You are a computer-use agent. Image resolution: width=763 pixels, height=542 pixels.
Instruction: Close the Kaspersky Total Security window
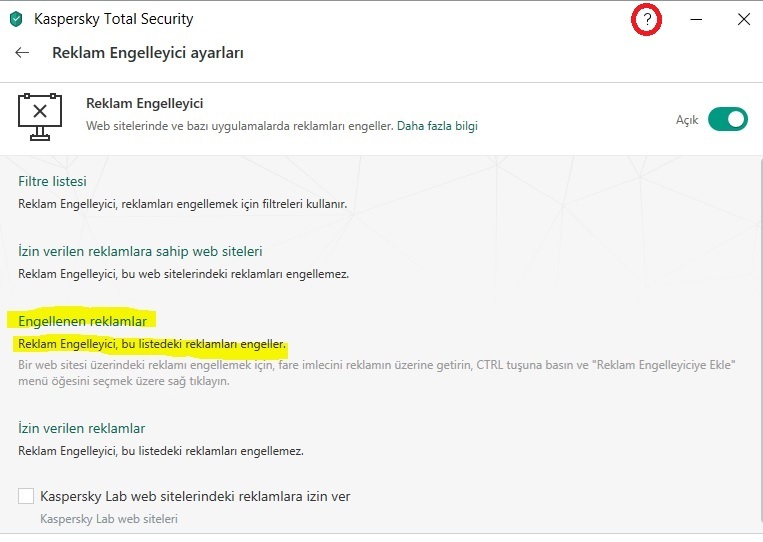click(x=743, y=19)
